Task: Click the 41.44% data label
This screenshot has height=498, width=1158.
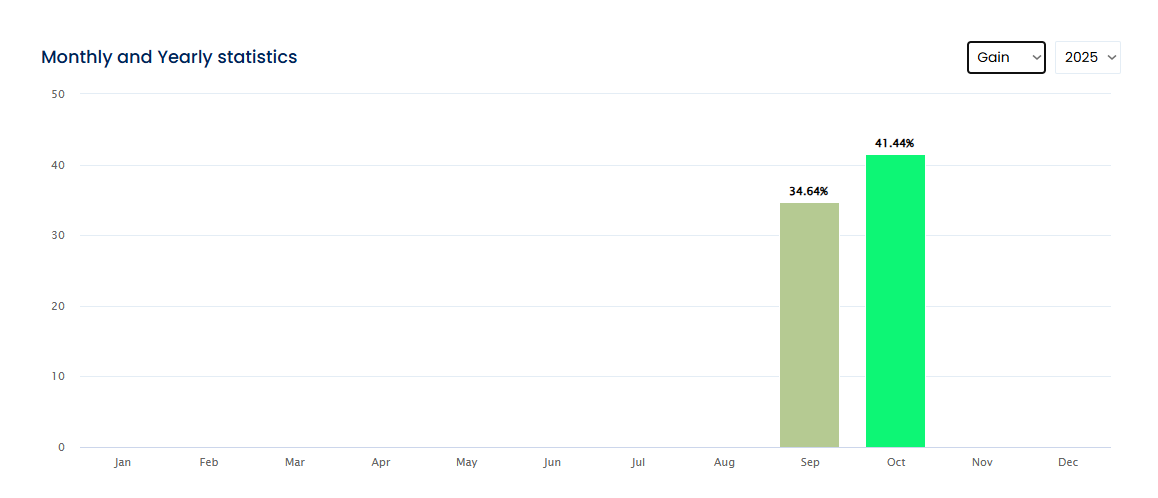Action: pos(895,143)
